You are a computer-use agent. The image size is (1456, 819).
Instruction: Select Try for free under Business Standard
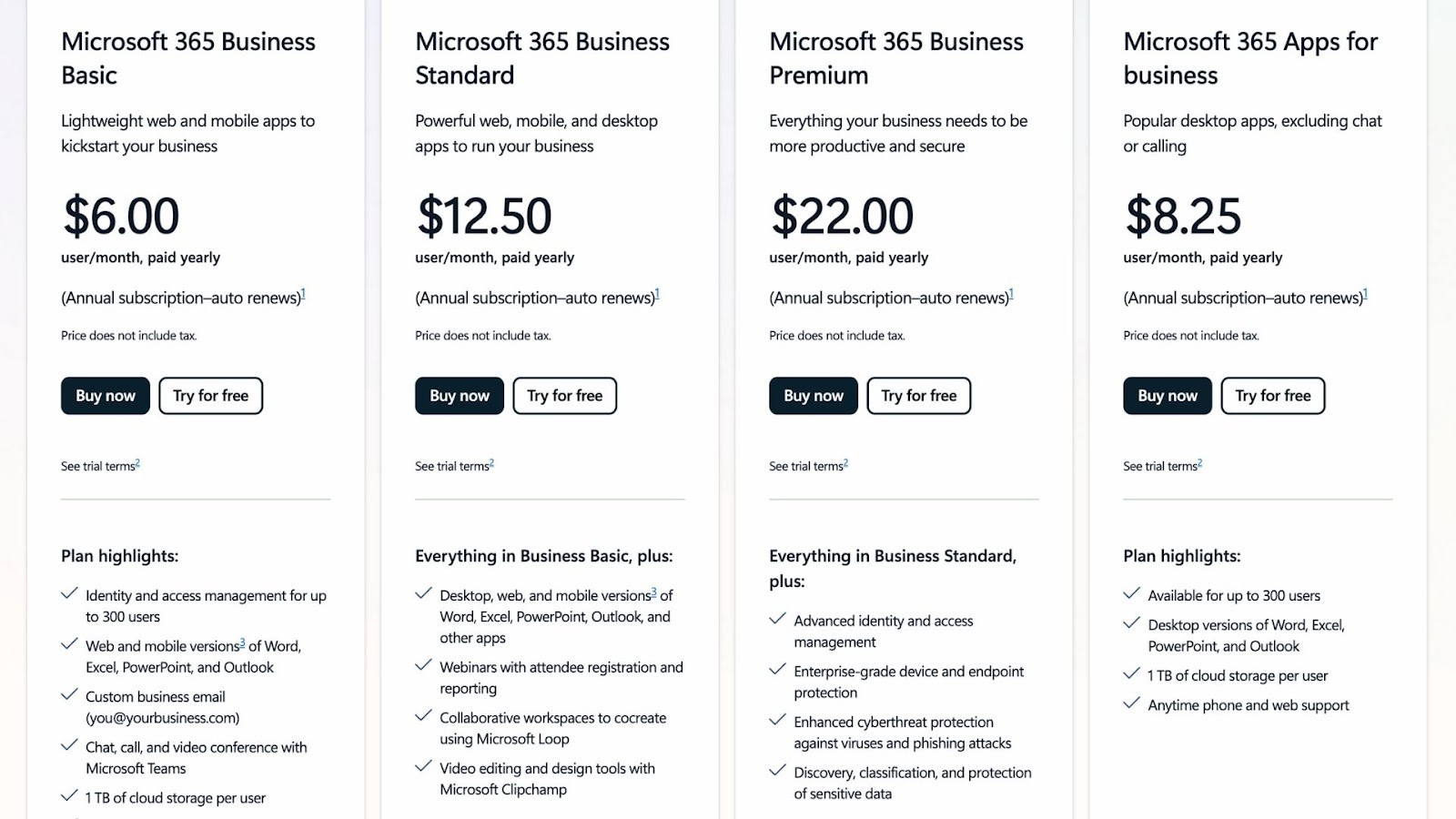pos(564,395)
